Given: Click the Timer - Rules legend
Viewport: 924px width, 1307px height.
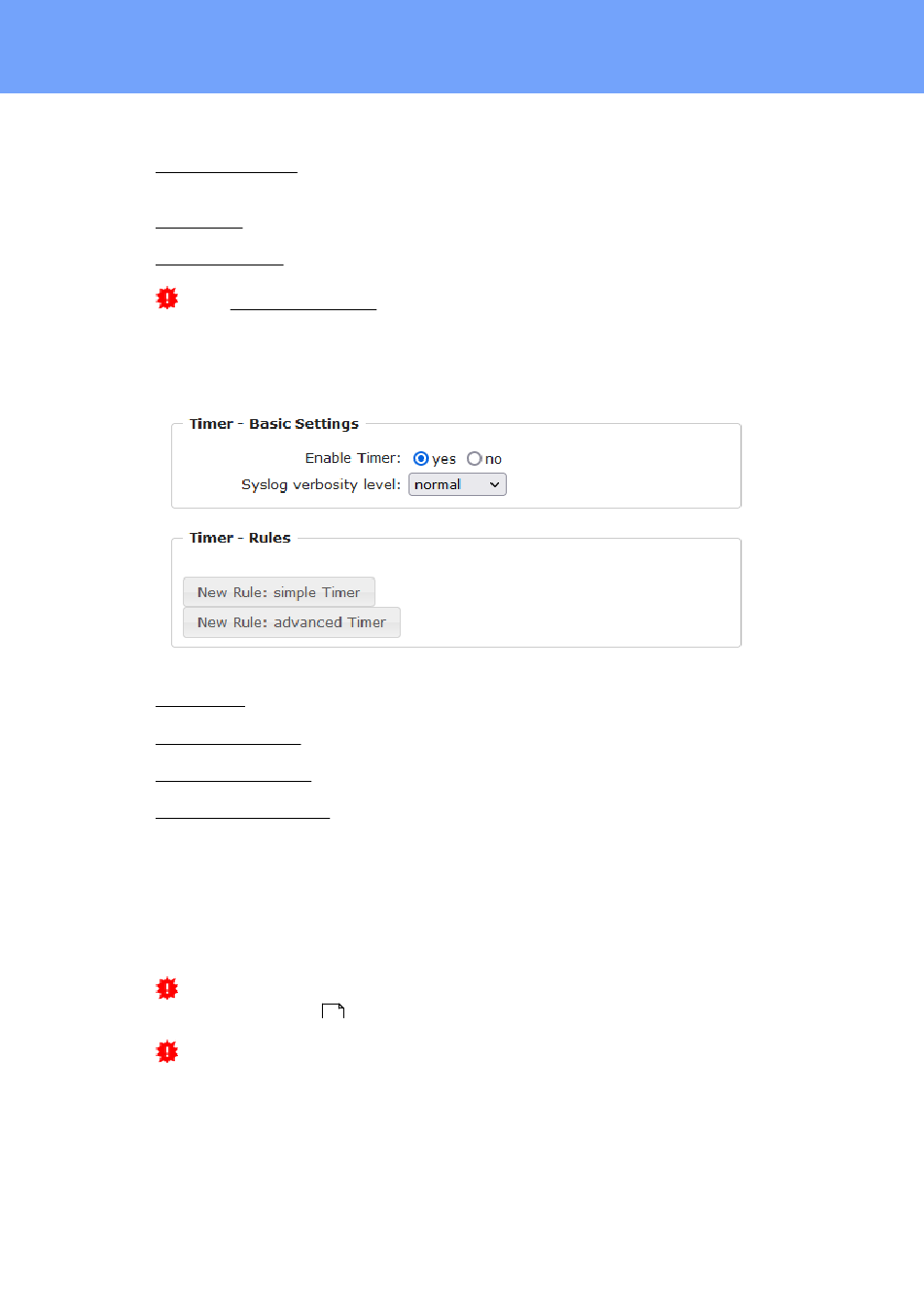Looking at the screenshot, I should pos(240,538).
